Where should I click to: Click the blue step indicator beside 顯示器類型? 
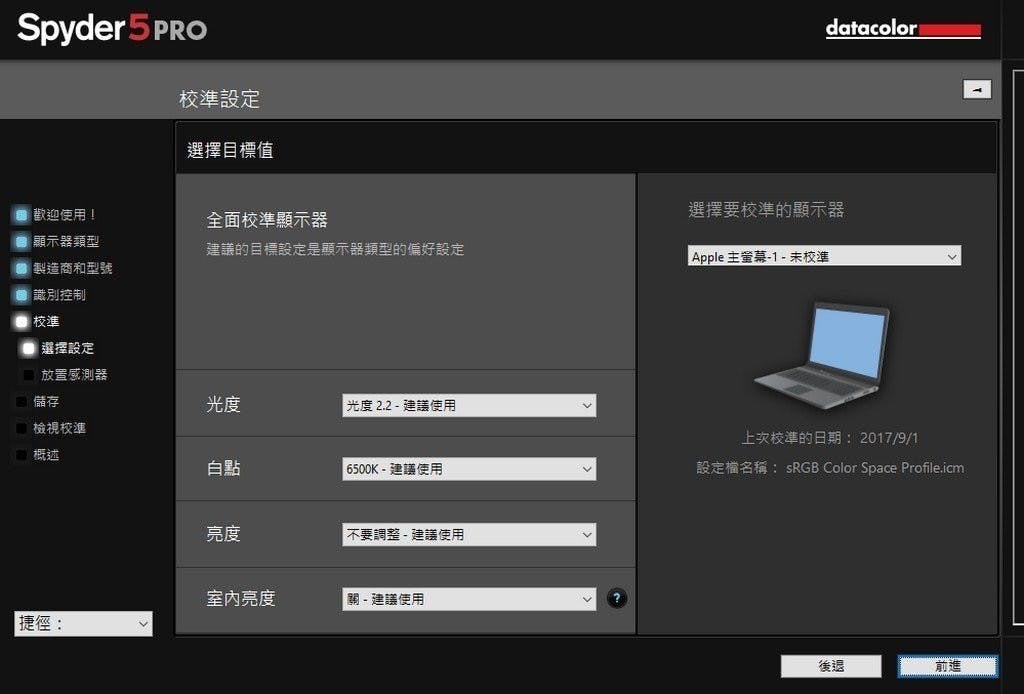22,242
